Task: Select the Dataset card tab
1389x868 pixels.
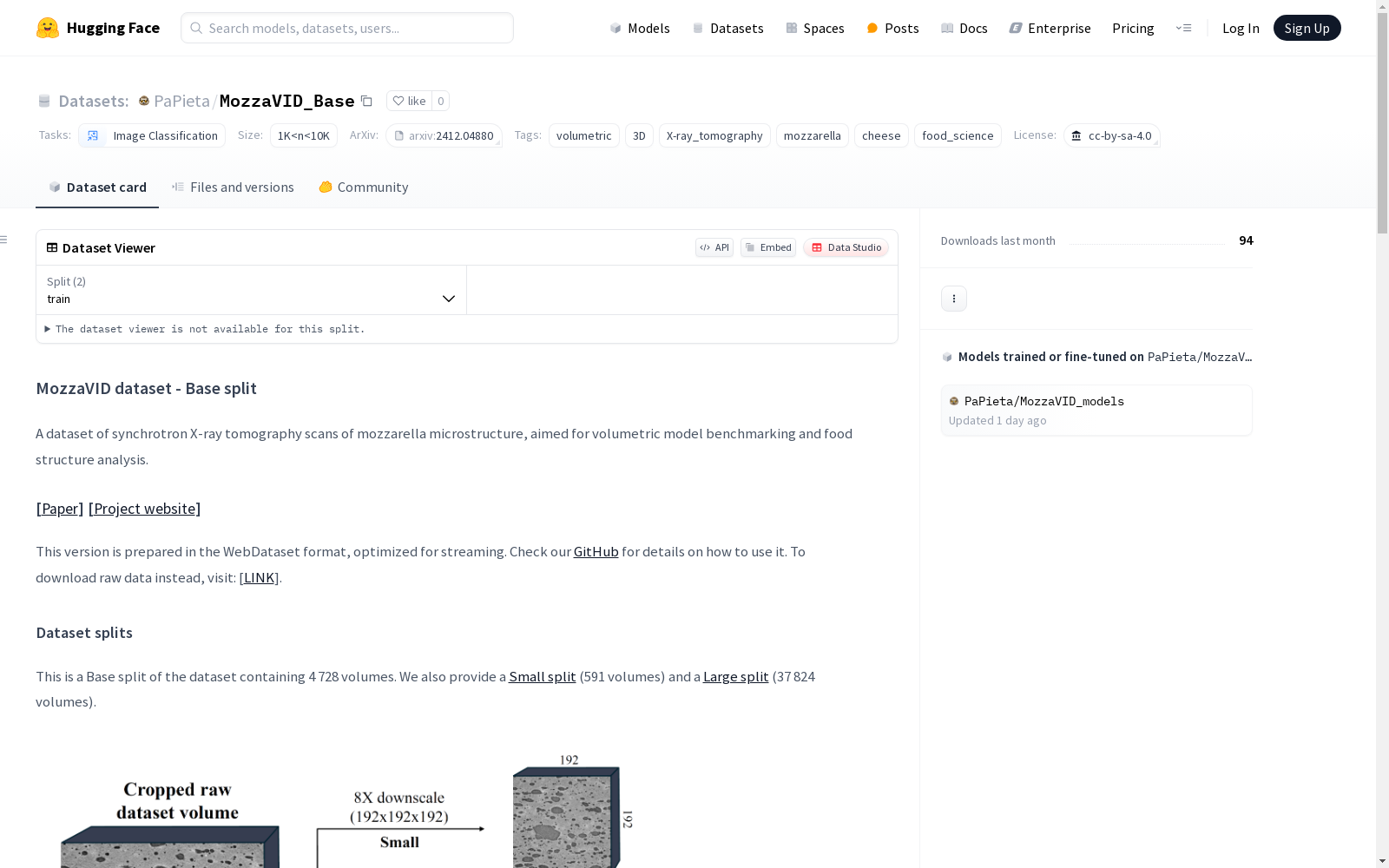Action: (x=97, y=187)
